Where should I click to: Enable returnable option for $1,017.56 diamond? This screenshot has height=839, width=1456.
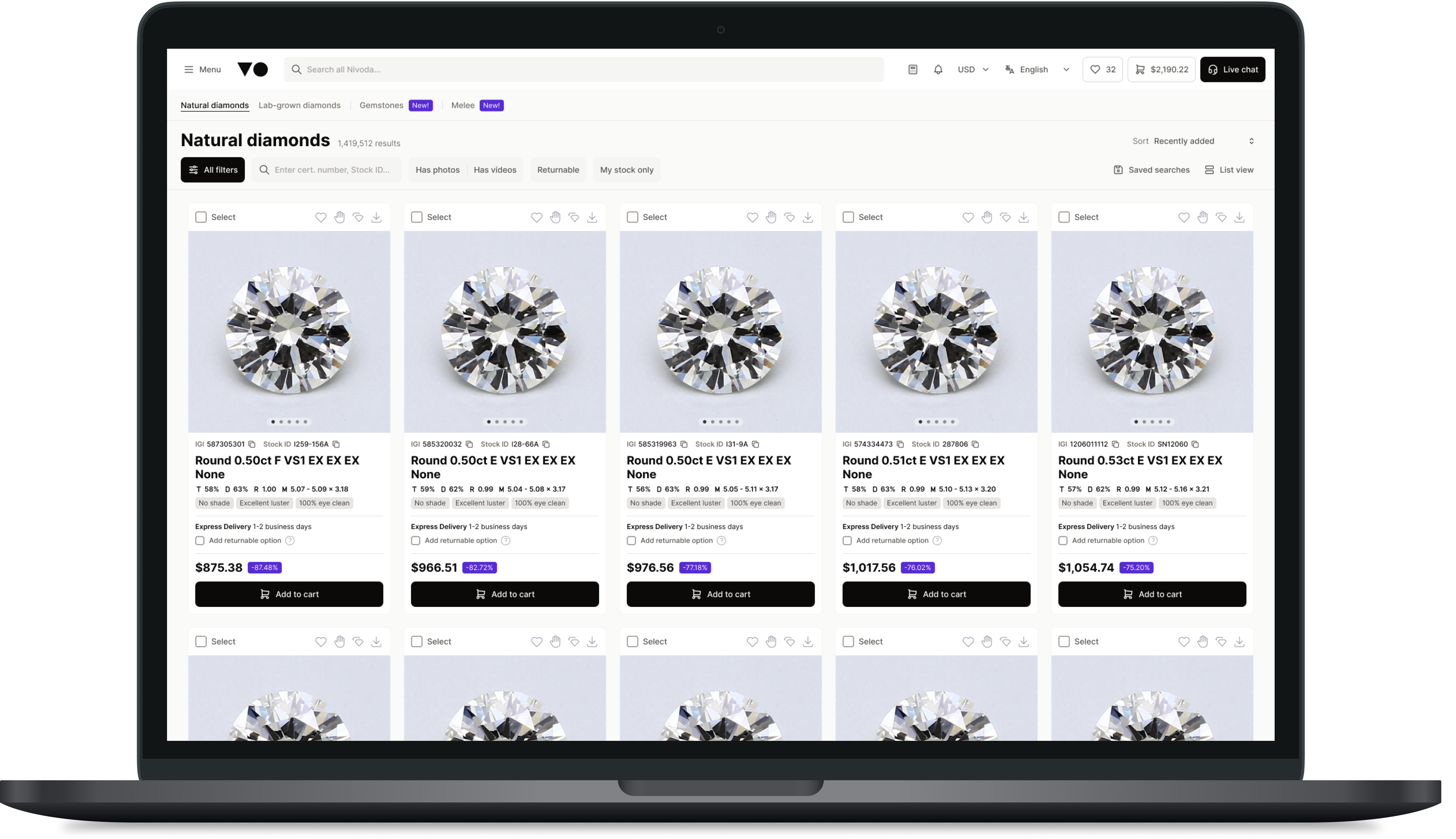(x=847, y=541)
